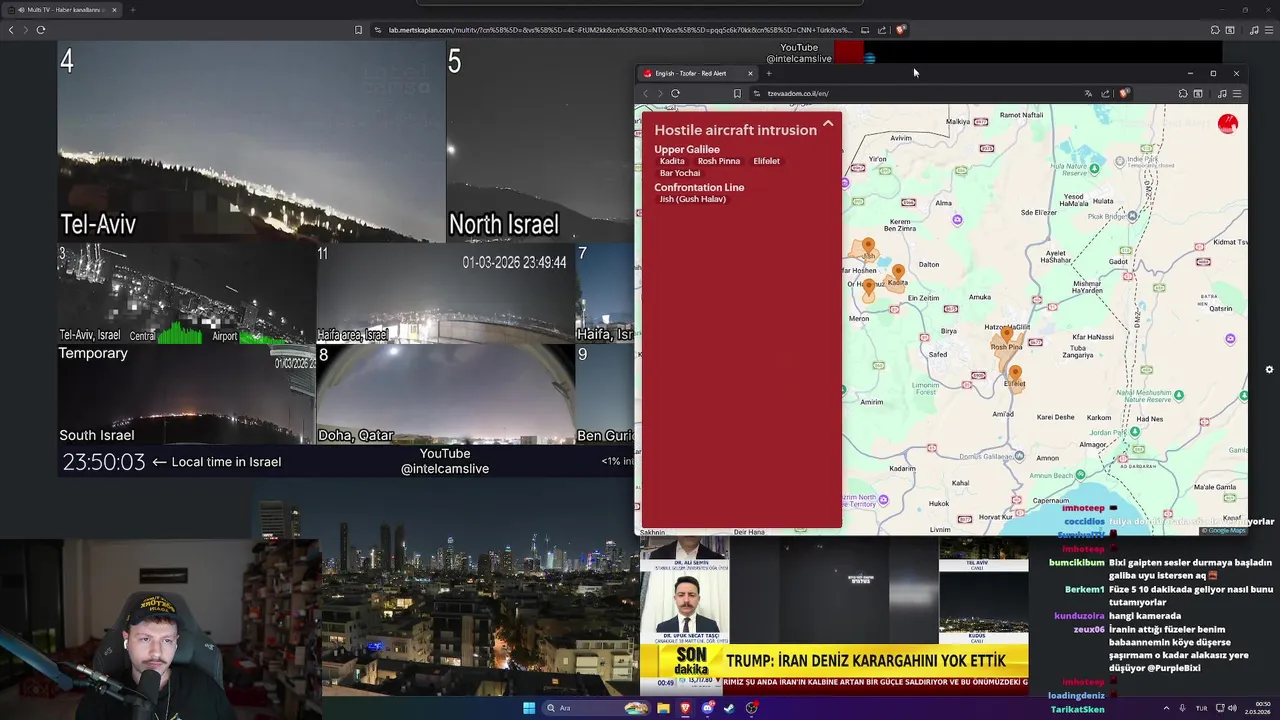The width and height of the screenshot is (1280, 720).
Task: Go back in the Red Alert browser window
Action: coord(645,93)
